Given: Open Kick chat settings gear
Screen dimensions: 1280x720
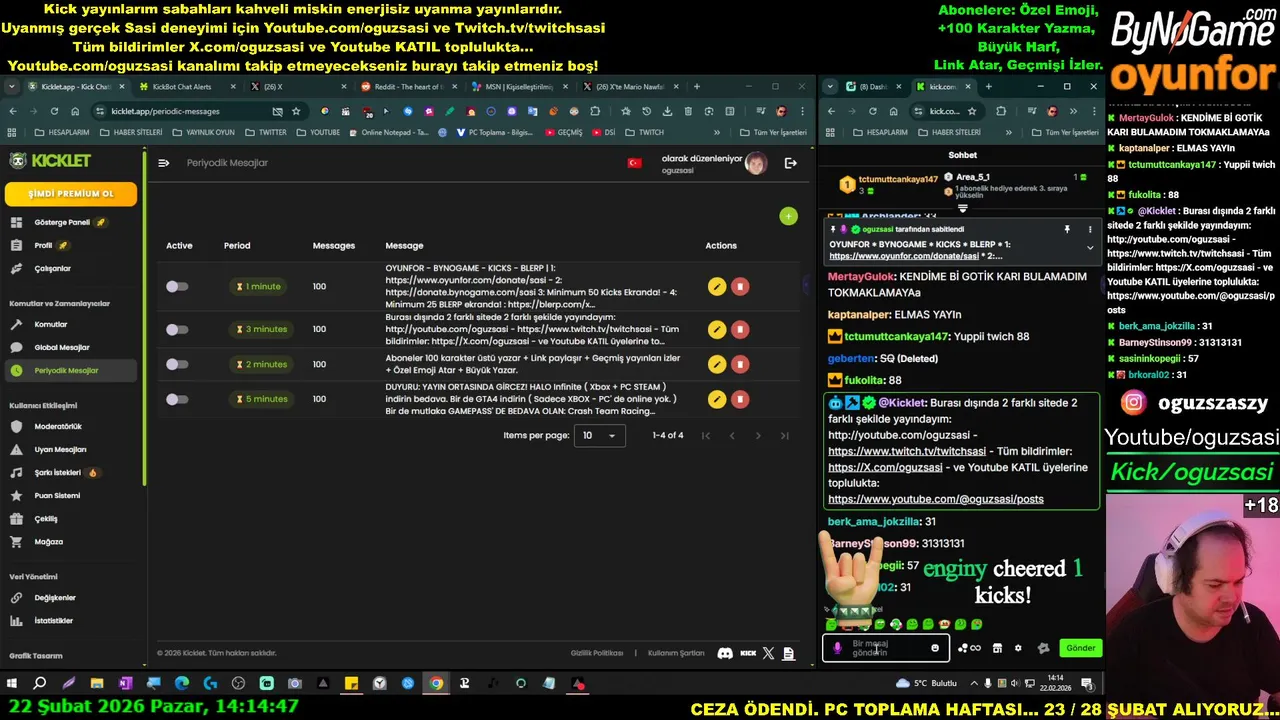Looking at the screenshot, I should coord(1018,648).
